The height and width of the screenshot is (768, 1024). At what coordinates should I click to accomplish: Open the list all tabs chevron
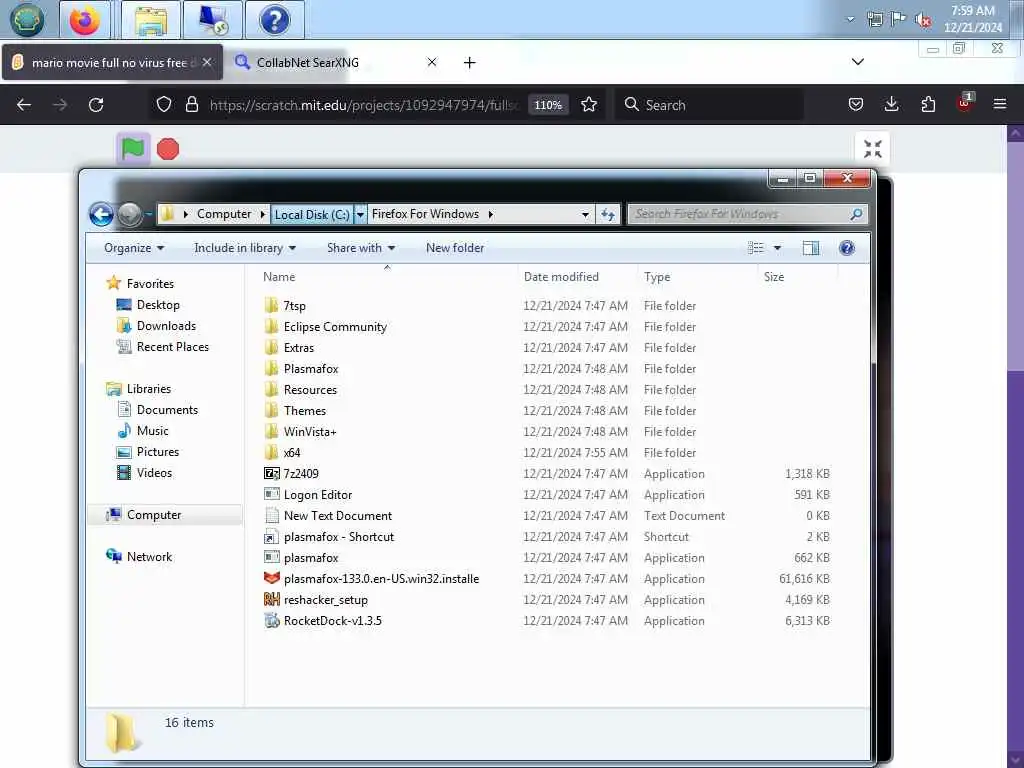pyautogui.click(x=858, y=62)
